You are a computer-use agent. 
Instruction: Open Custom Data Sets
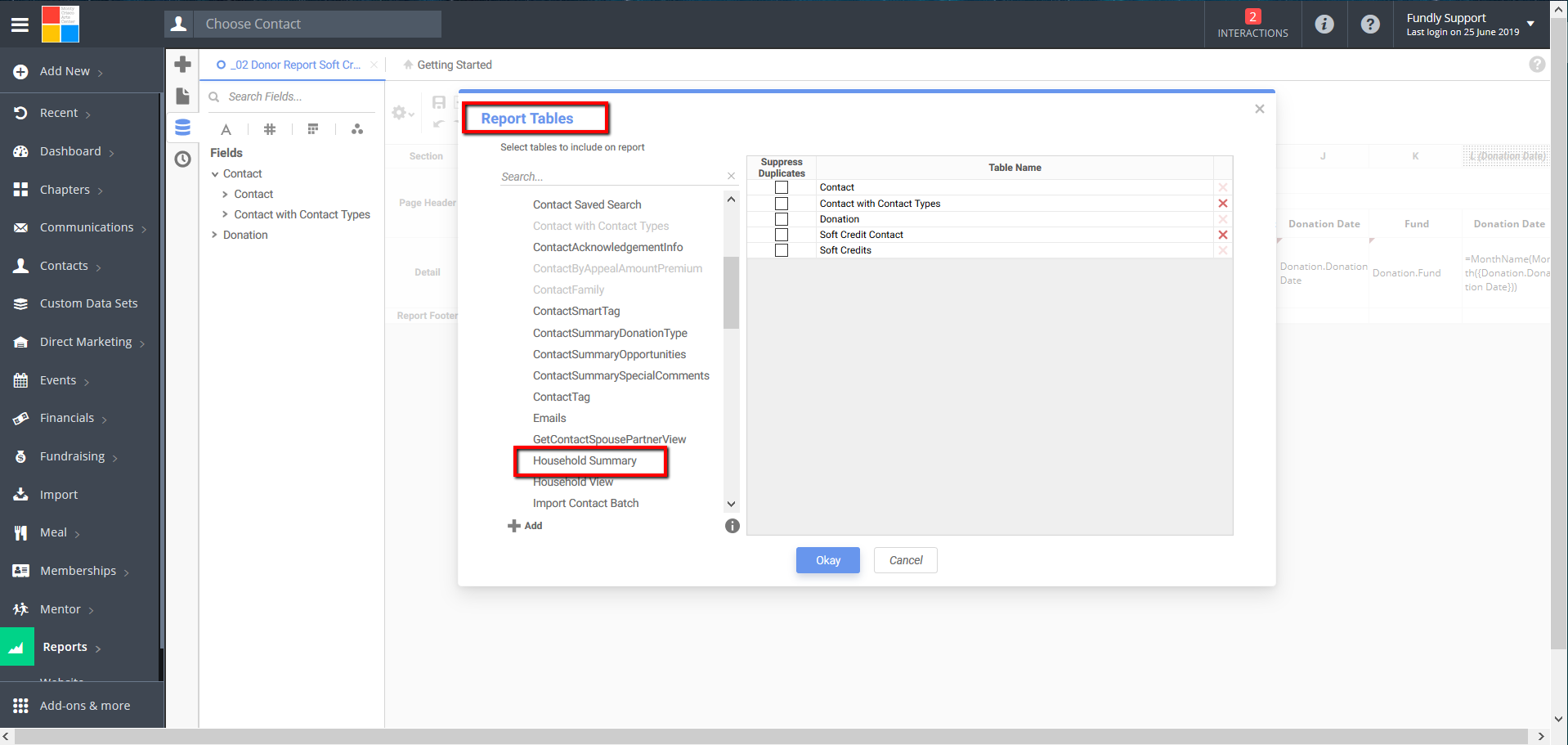88,303
